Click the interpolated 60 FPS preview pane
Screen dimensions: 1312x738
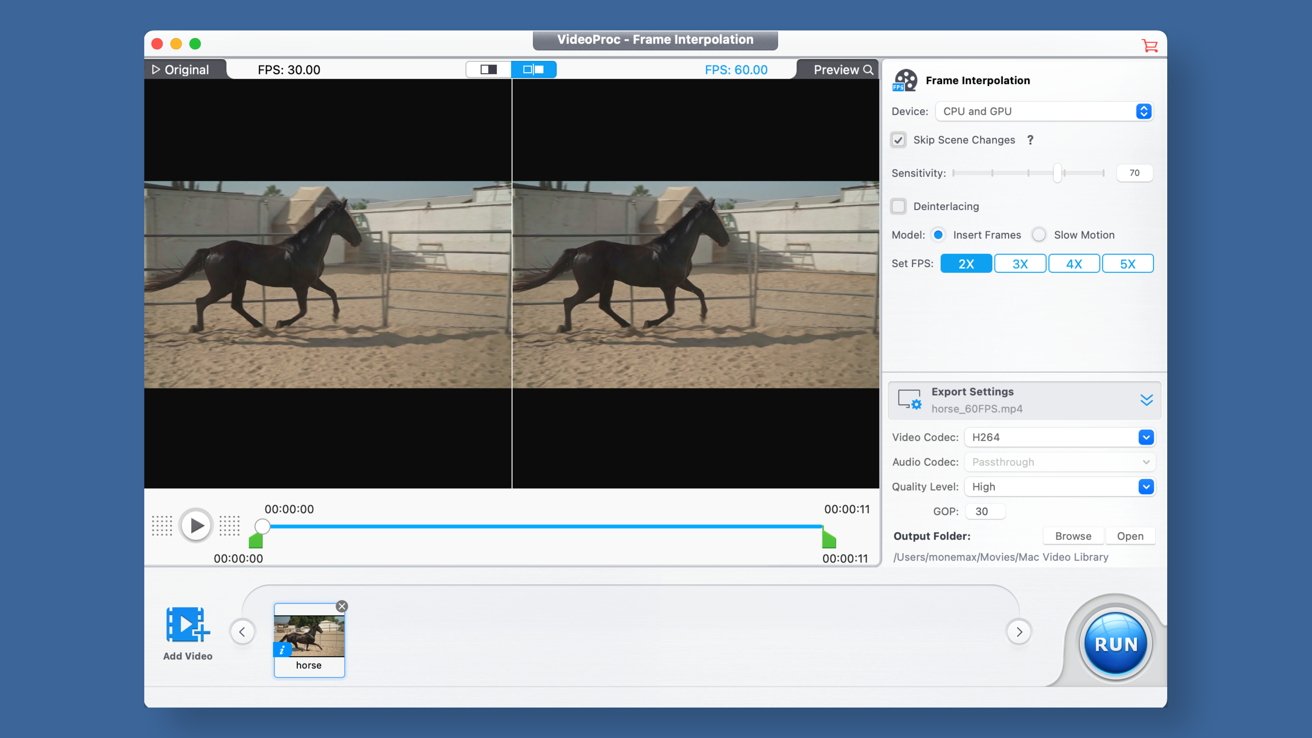(696, 284)
